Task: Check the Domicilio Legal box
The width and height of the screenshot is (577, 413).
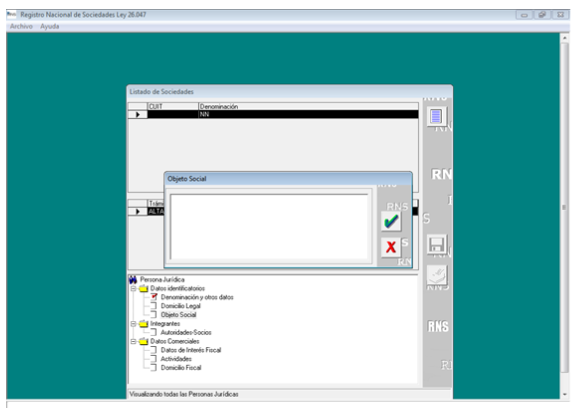Action: tap(154, 306)
